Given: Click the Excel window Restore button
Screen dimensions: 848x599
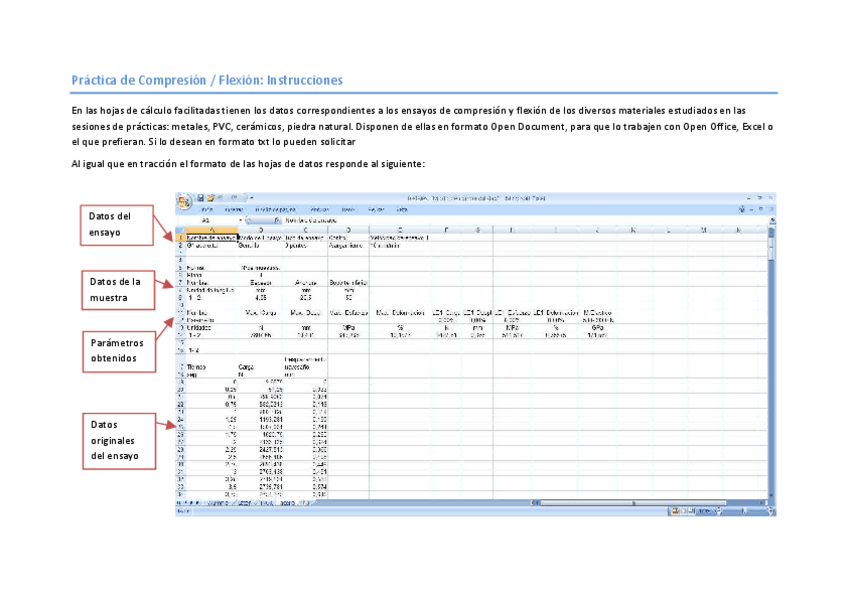Looking at the screenshot, I should [760, 198].
